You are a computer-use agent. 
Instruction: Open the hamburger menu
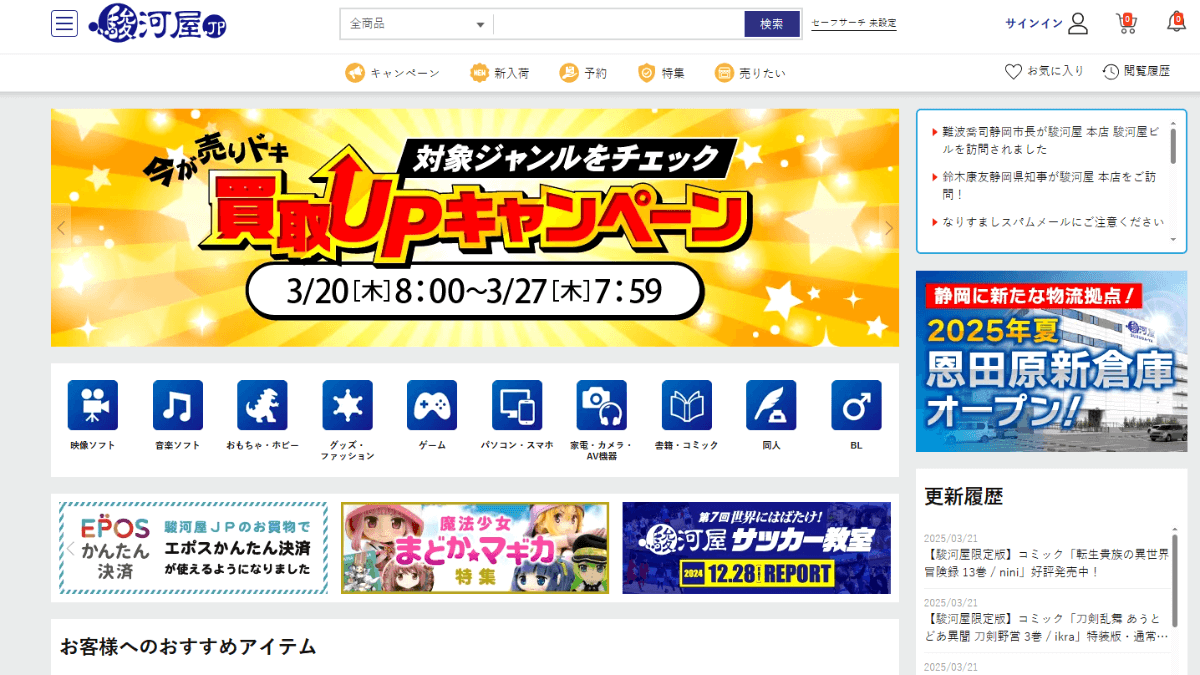(x=64, y=24)
